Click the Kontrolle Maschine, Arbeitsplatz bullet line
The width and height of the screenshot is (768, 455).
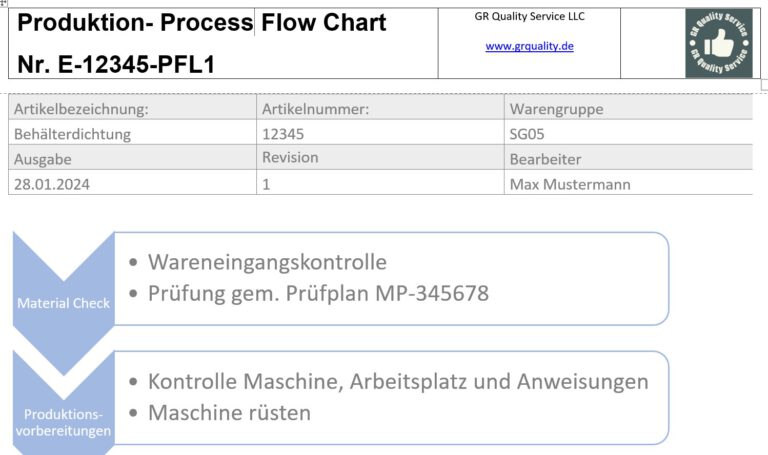pyautogui.click(x=398, y=382)
